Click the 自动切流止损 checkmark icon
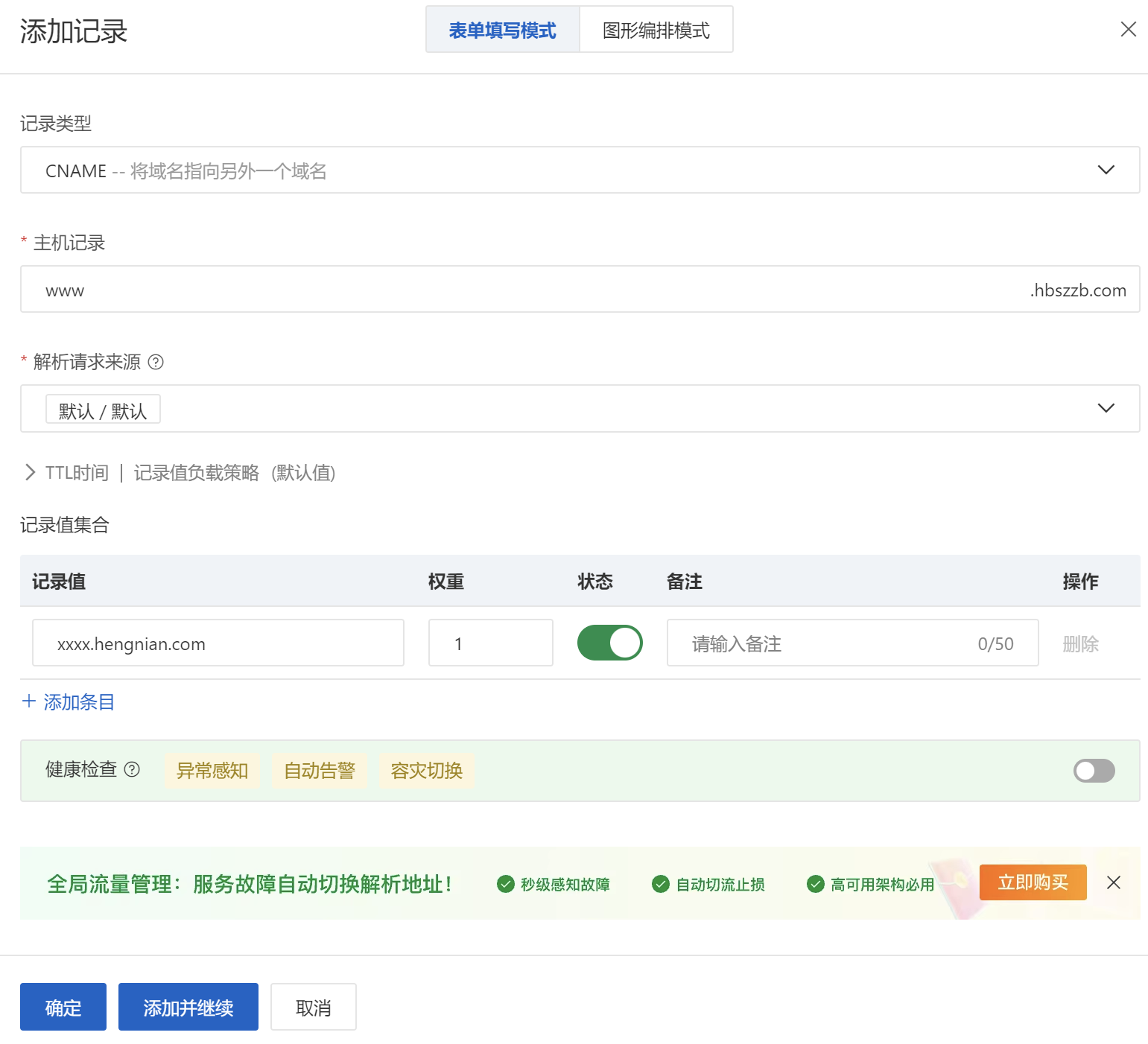 pyautogui.click(x=660, y=884)
